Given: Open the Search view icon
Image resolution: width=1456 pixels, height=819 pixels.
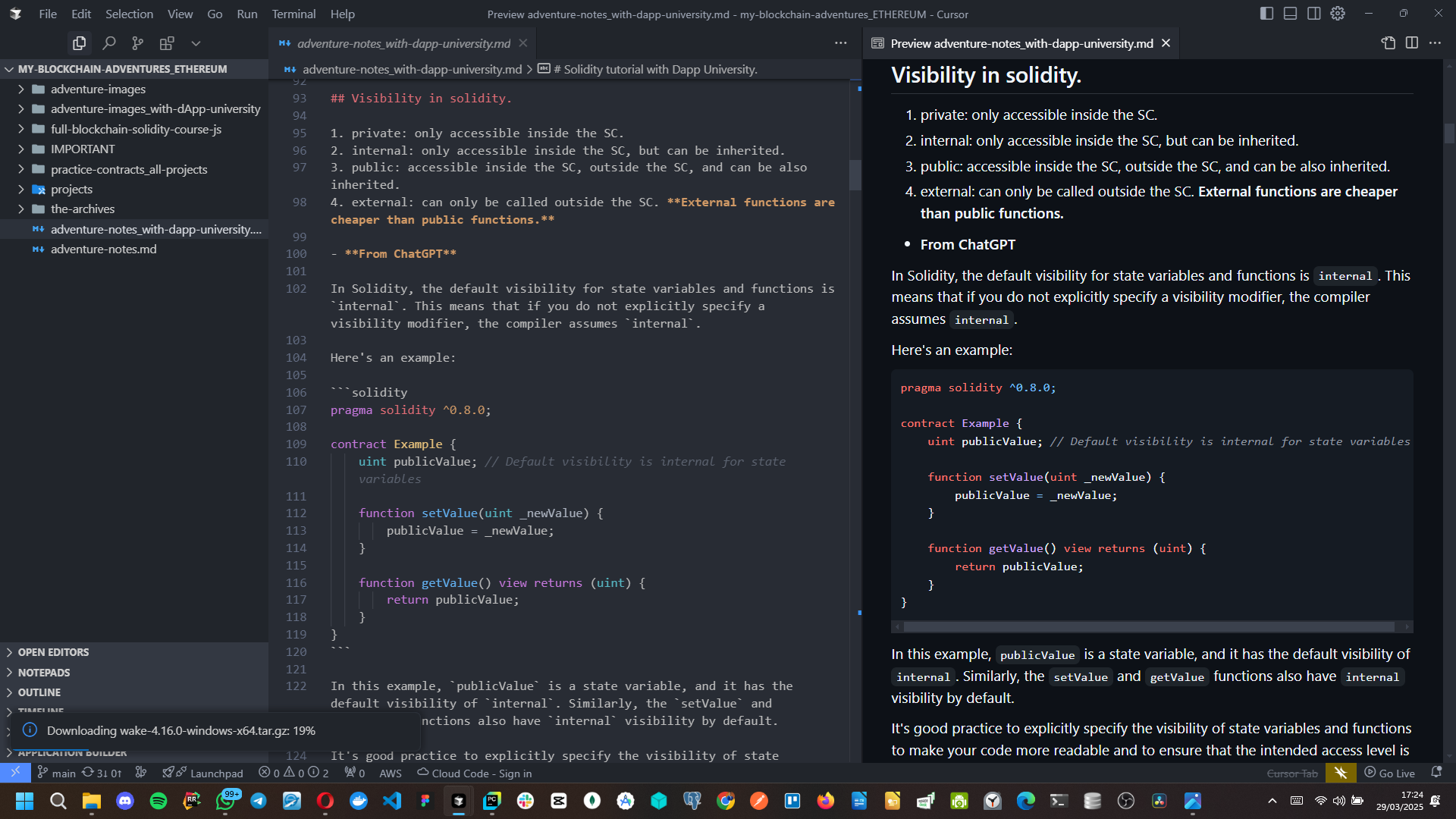Looking at the screenshot, I should coord(109,43).
